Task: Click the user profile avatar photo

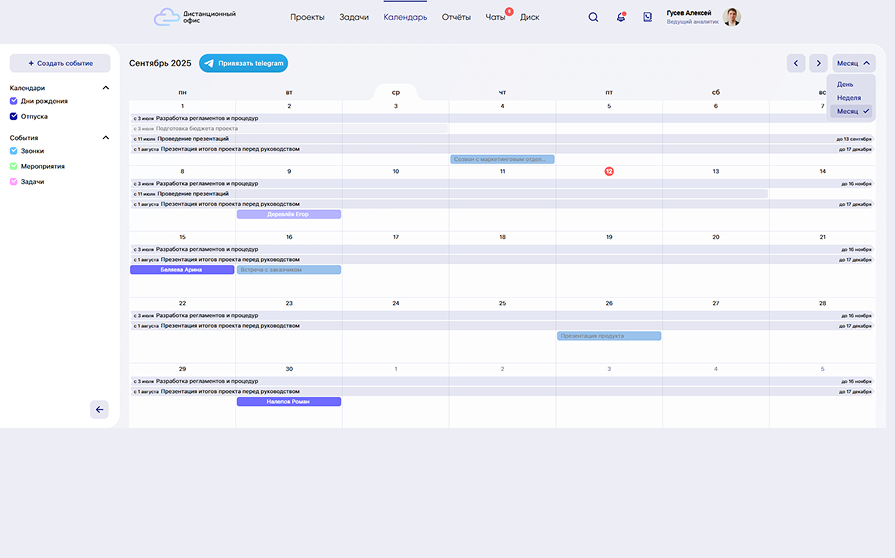Action: (x=732, y=17)
